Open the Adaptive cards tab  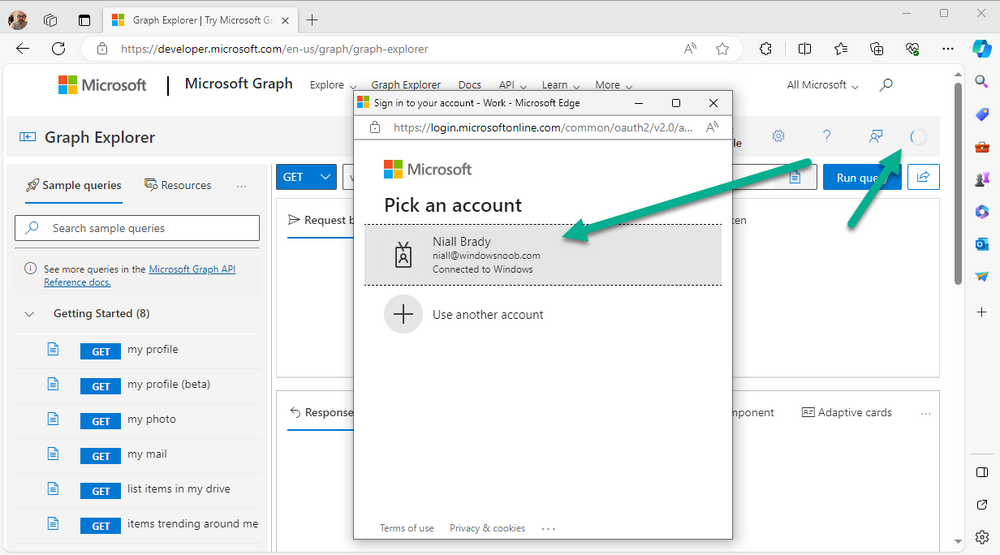pyautogui.click(x=846, y=413)
